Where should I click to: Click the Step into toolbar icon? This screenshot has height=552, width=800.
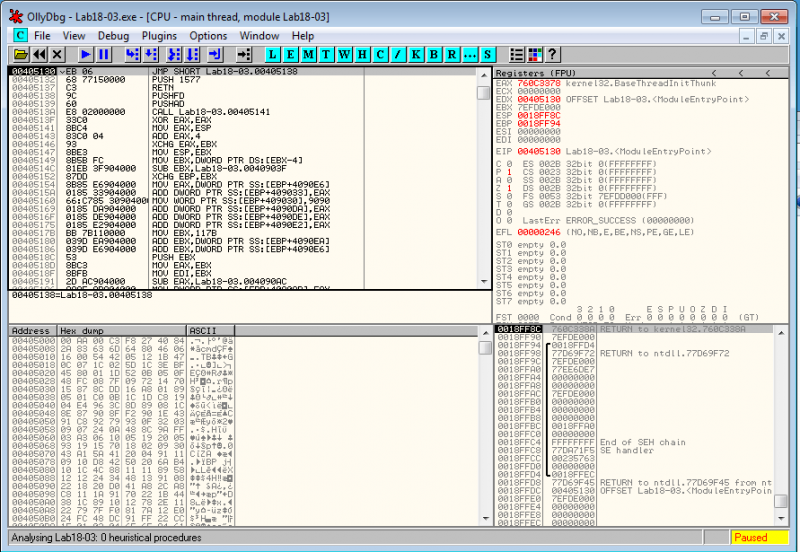point(133,55)
